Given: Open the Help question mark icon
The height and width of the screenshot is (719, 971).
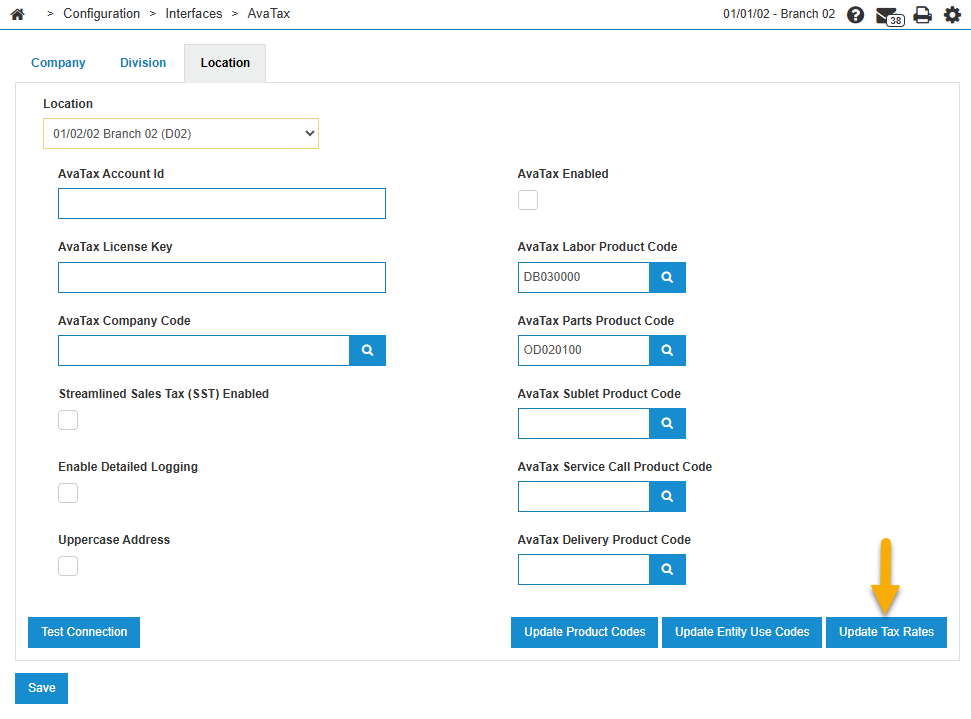Looking at the screenshot, I should point(855,14).
